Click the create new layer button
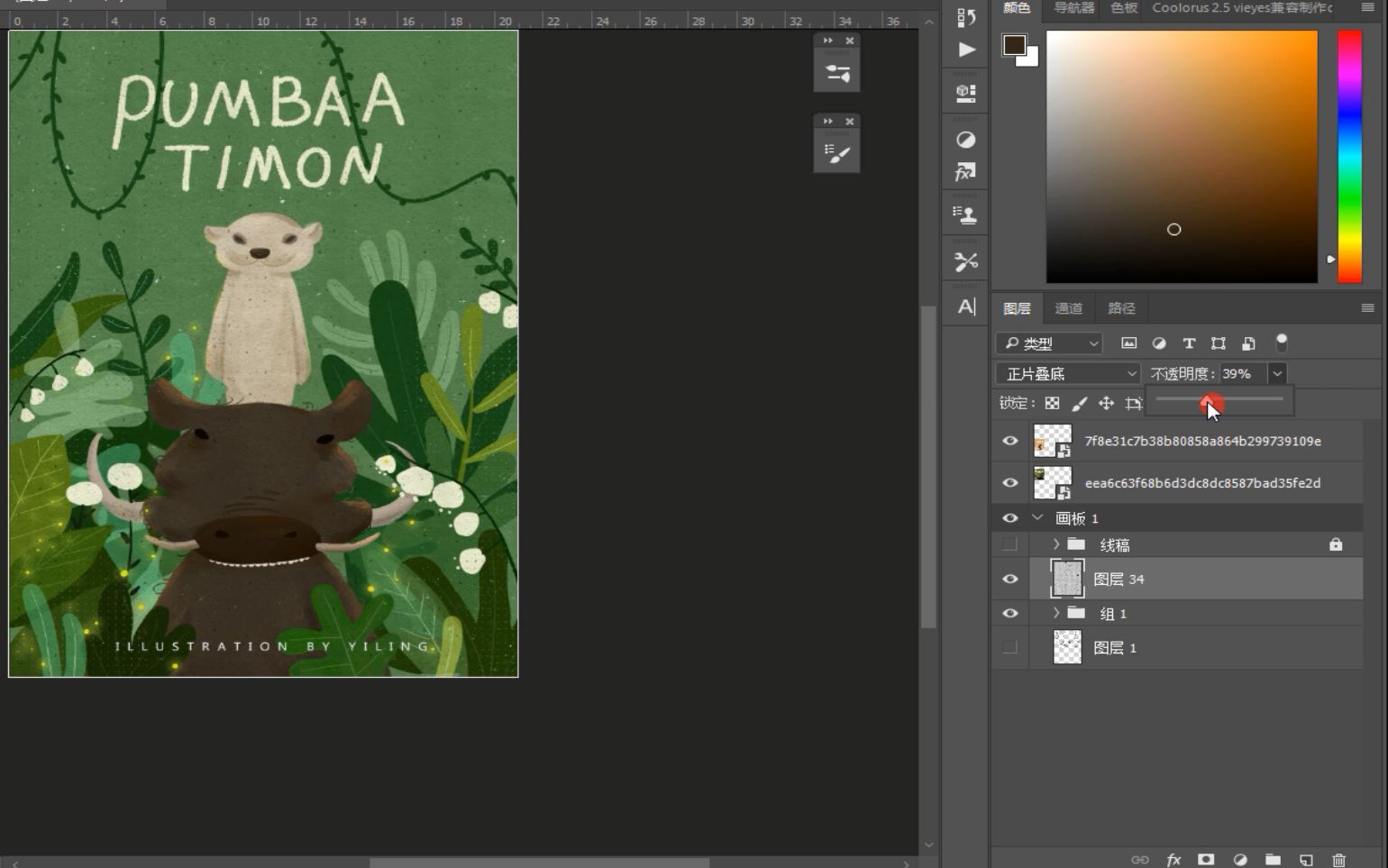The image size is (1388, 868). (1306, 860)
